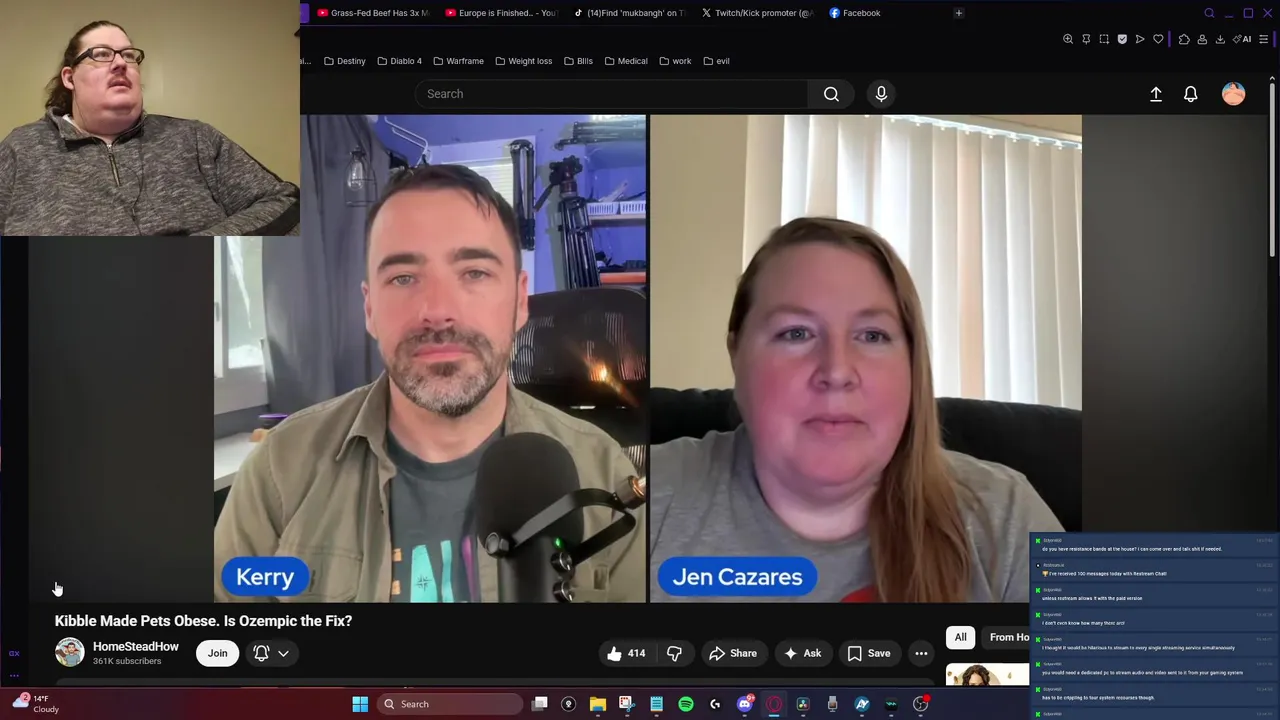Screen dimensions: 1280x720
Task: Click the tab search magnifier in title bar
Action: pyautogui.click(x=1209, y=13)
